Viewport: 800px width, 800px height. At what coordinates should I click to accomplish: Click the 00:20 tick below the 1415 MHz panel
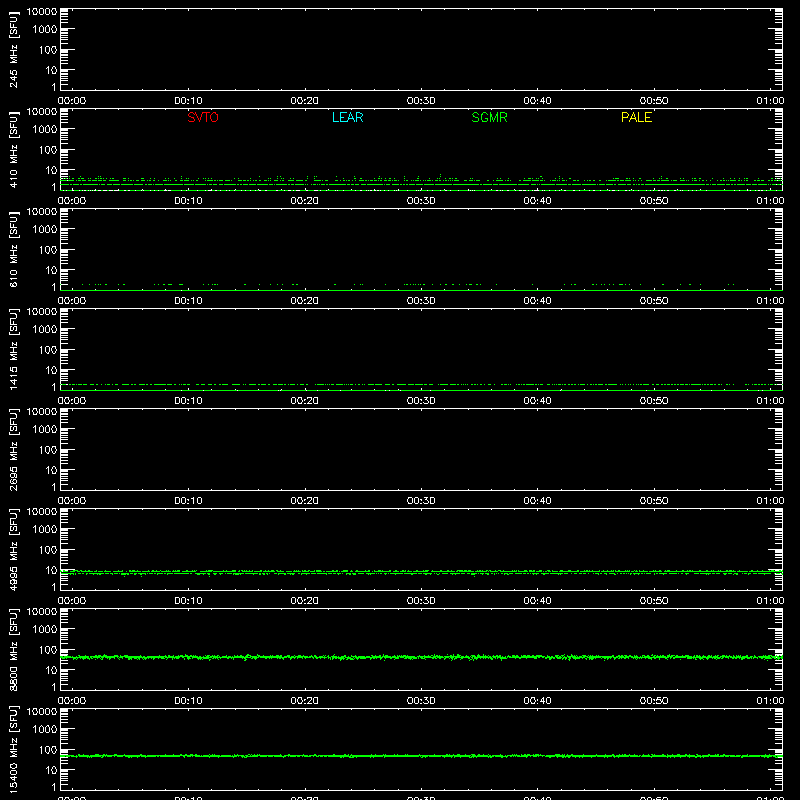point(305,401)
